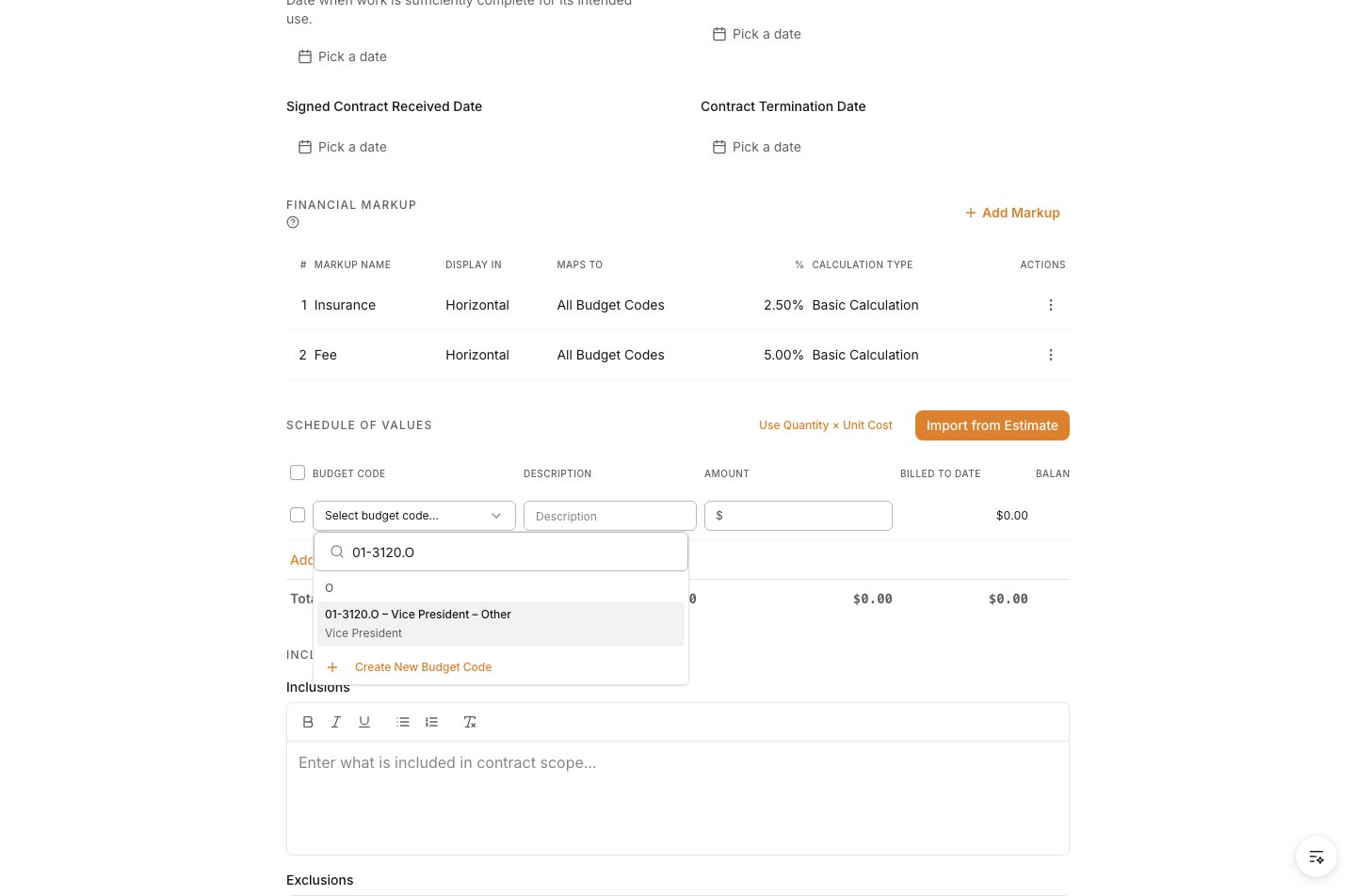Insert bulleted list in Inclusions editor
Image resolution: width=1356 pixels, height=896 pixels.
pyautogui.click(x=403, y=722)
